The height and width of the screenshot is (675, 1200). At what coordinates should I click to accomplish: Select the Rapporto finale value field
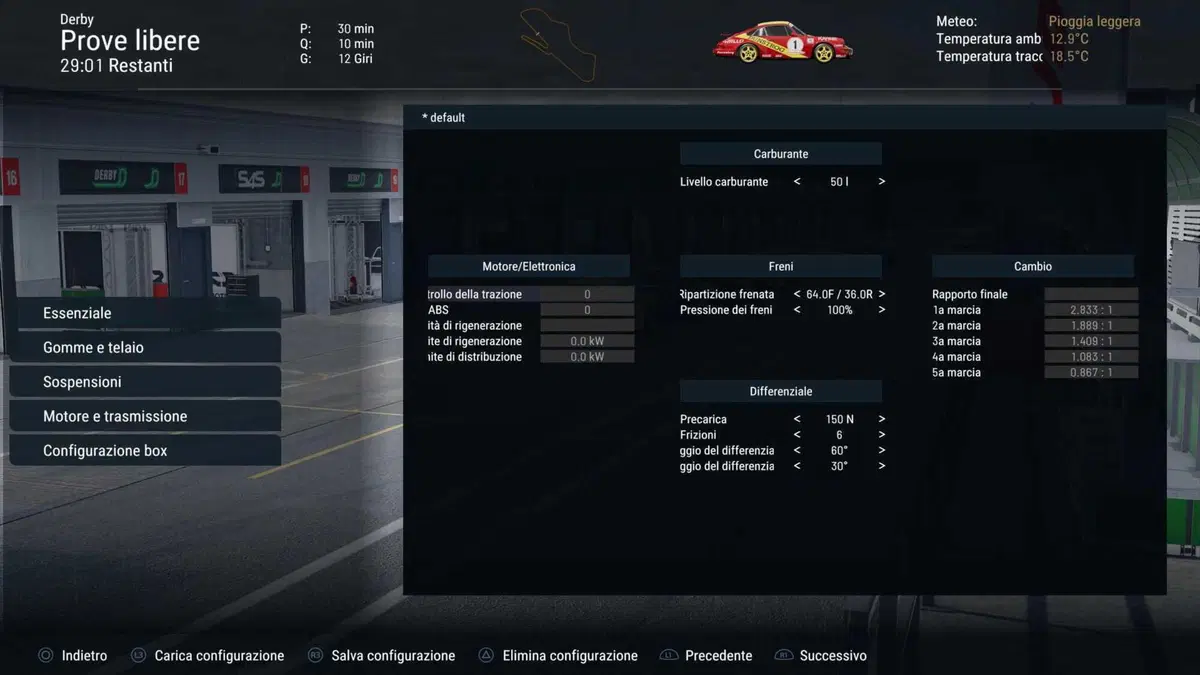coord(1091,295)
